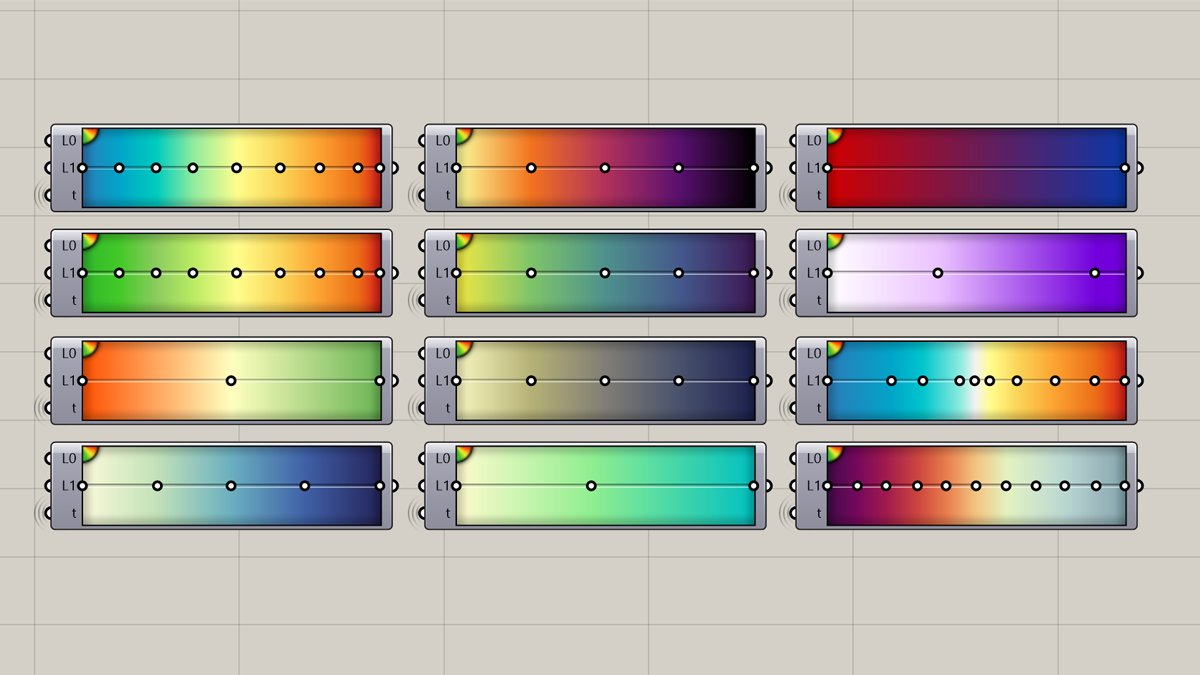Image resolution: width=1200 pixels, height=675 pixels.
Task: Click L1 input on the red-to-blue gradient
Action: pos(814,168)
